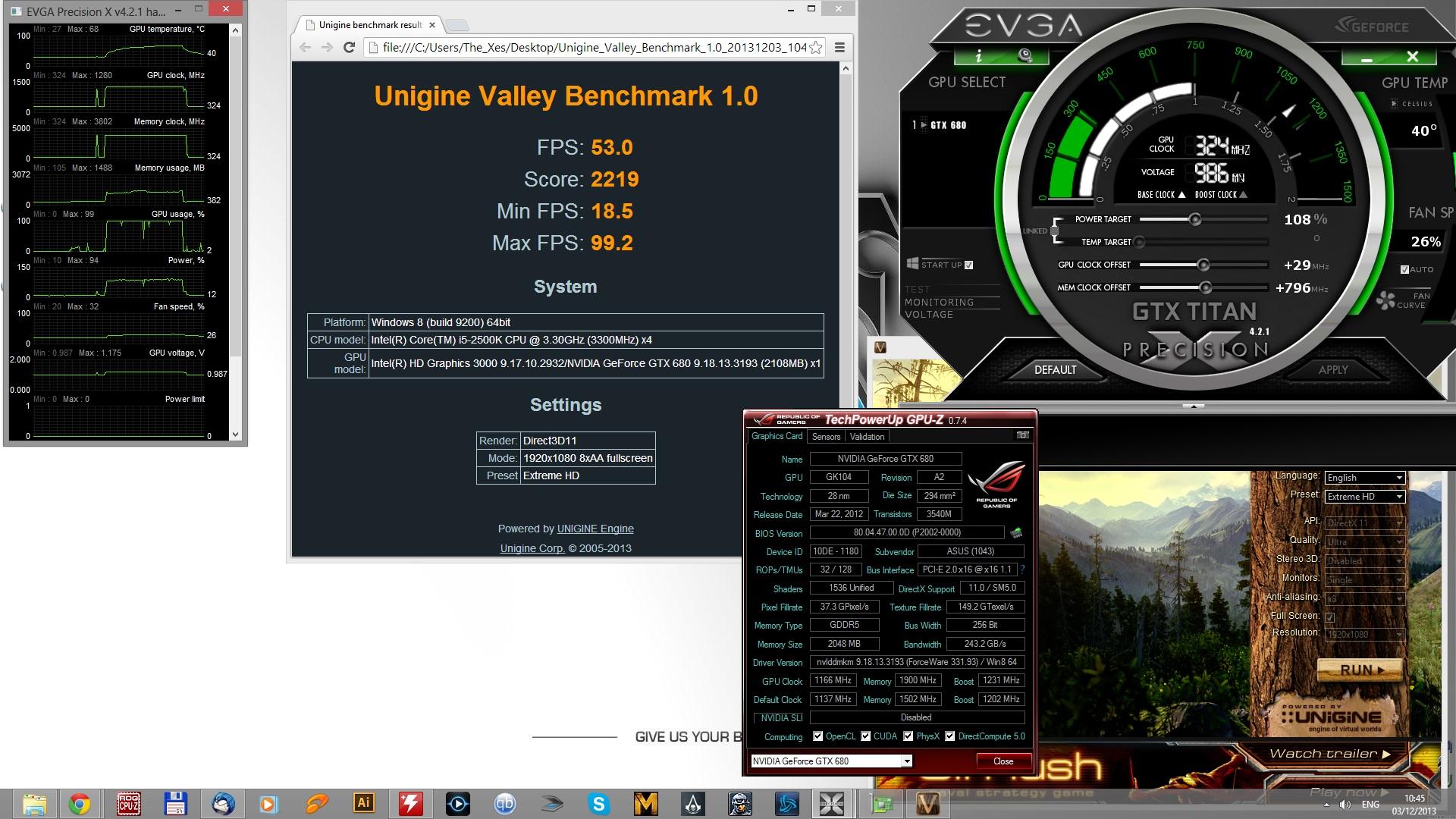Toggle the CUDA checkbox in GPU-Z
Screen dimensions: 1456x819
pyautogui.click(x=865, y=736)
